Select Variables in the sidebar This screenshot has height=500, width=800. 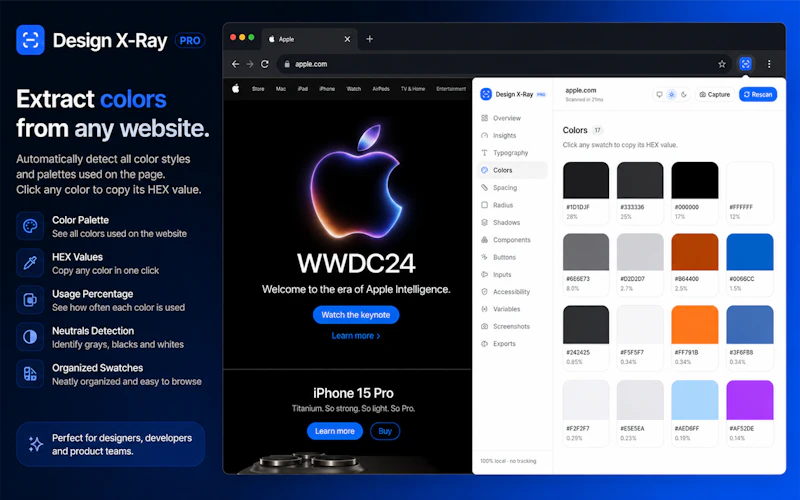tap(513, 309)
